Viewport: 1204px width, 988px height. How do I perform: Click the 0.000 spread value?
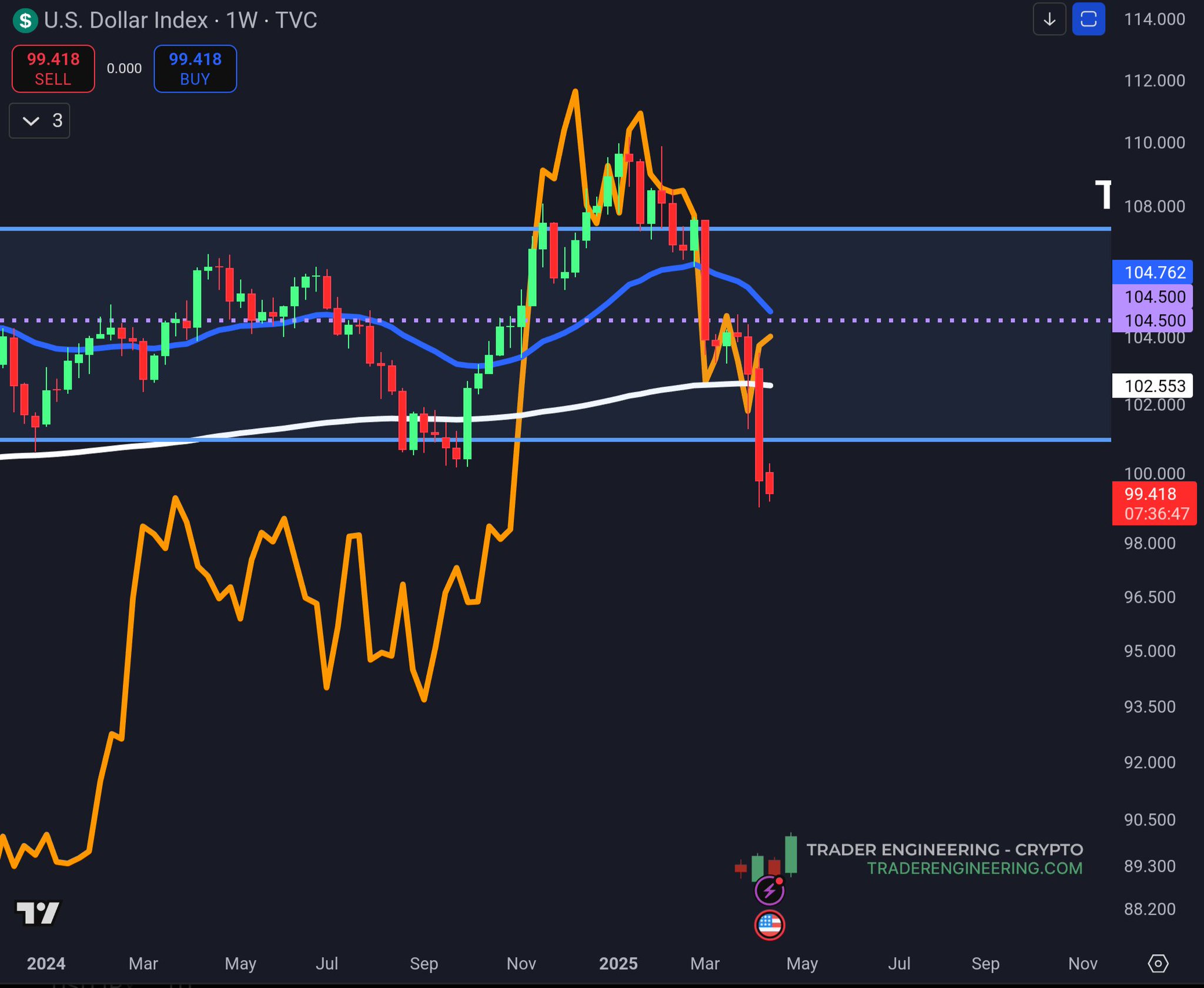124,69
